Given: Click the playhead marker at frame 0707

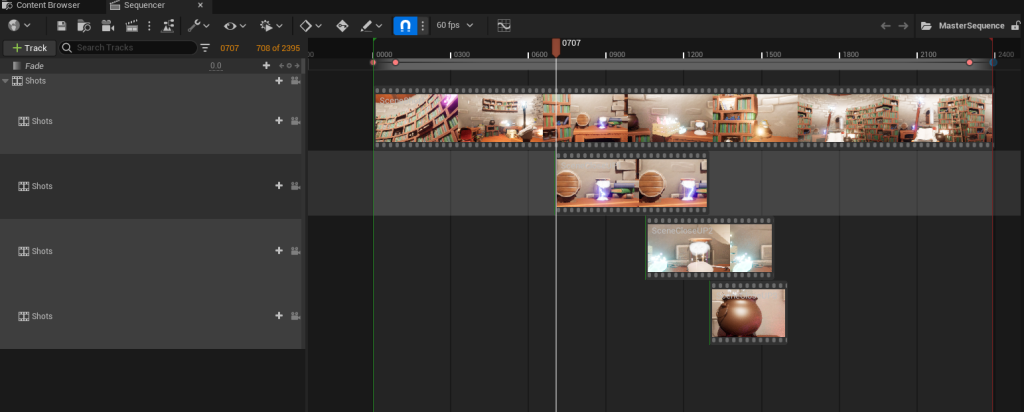Looking at the screenshot, I should [x=556, y=47].
